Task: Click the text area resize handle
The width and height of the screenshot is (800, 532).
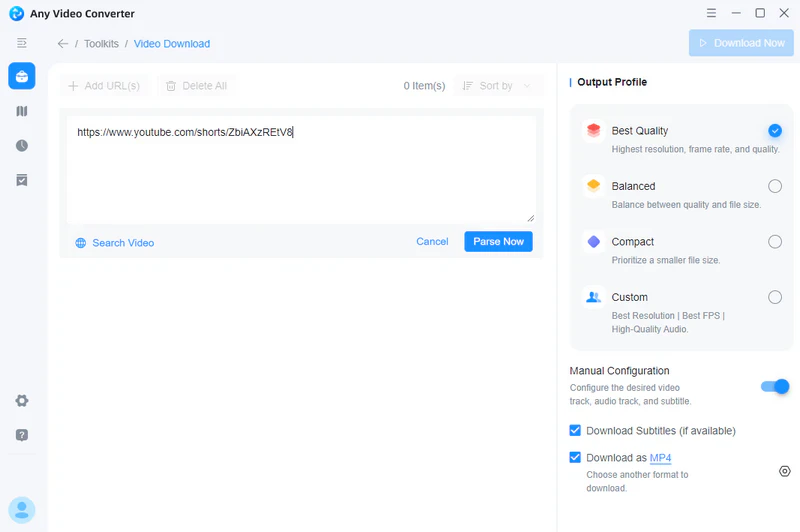Action: (x=531, y=218)
